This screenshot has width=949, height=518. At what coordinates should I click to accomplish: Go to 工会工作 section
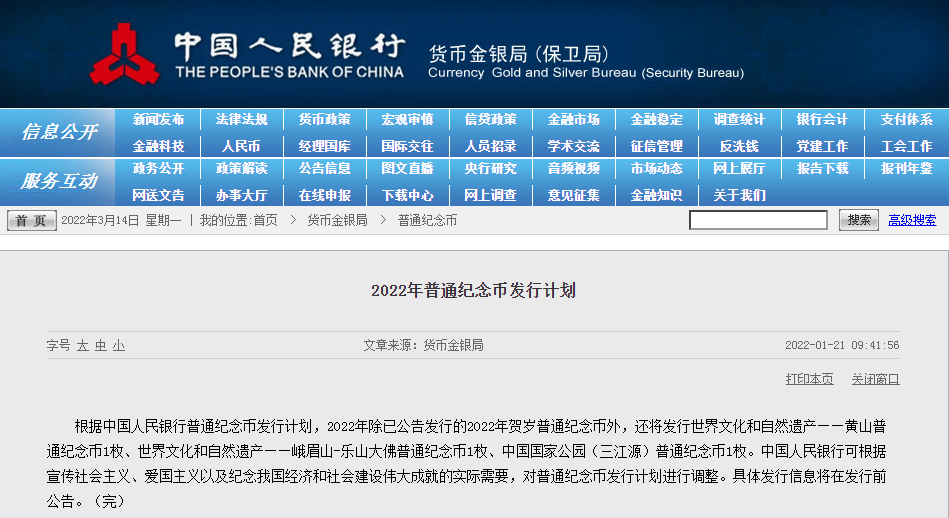(906, 146)
